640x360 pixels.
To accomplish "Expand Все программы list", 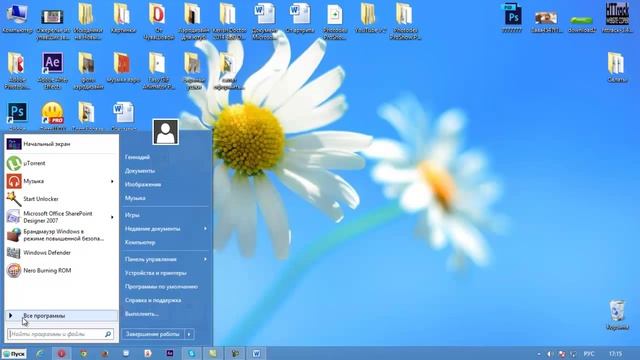I will [x=61, y=316].
